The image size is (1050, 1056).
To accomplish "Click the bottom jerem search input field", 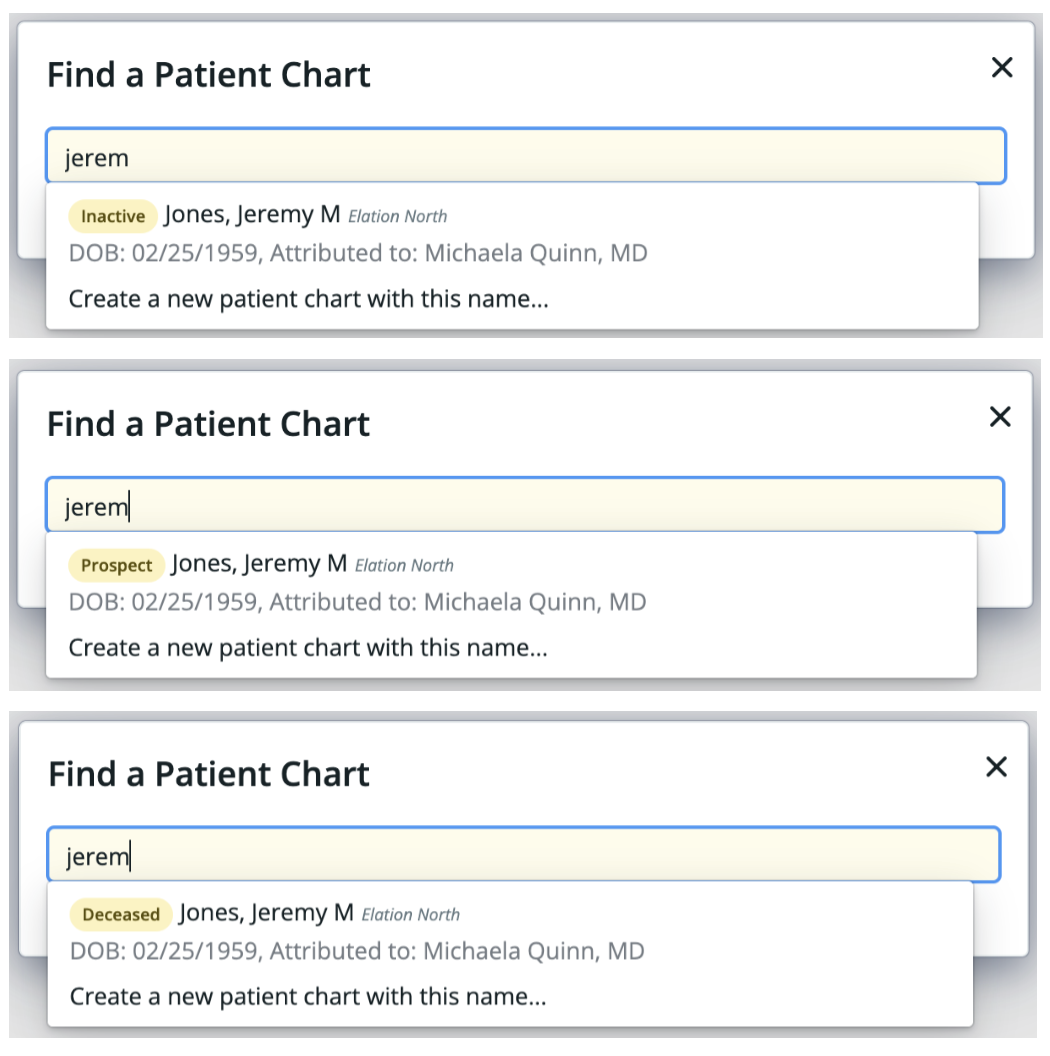I will (525, 855).
